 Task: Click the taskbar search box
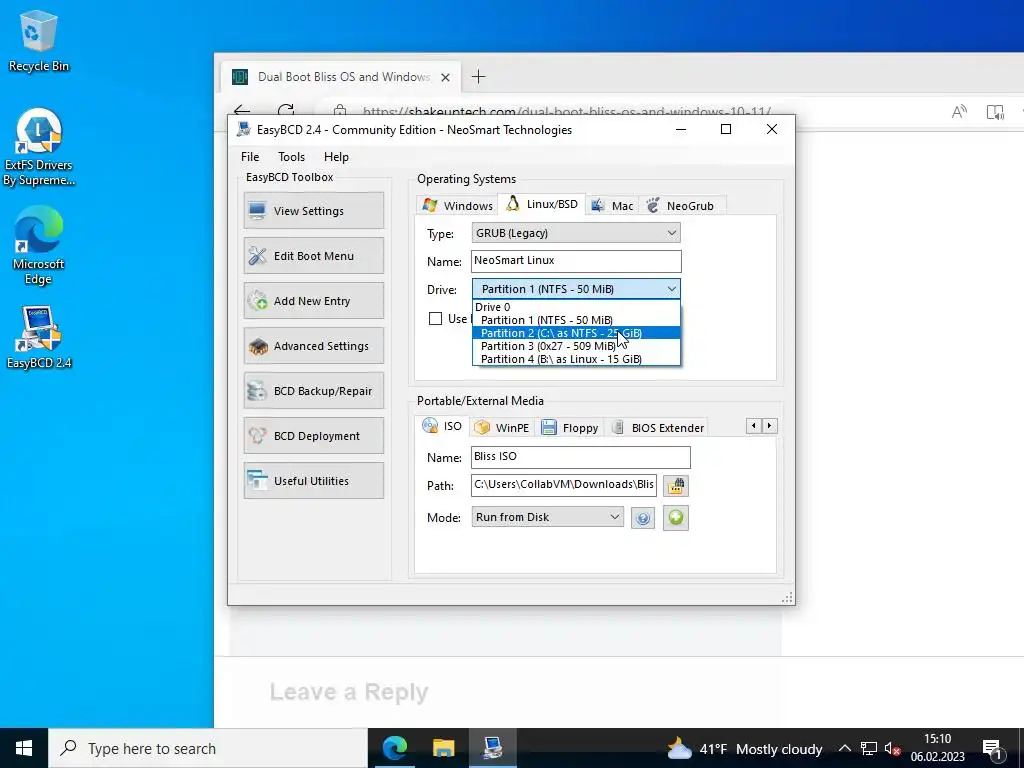pos(208,748)
